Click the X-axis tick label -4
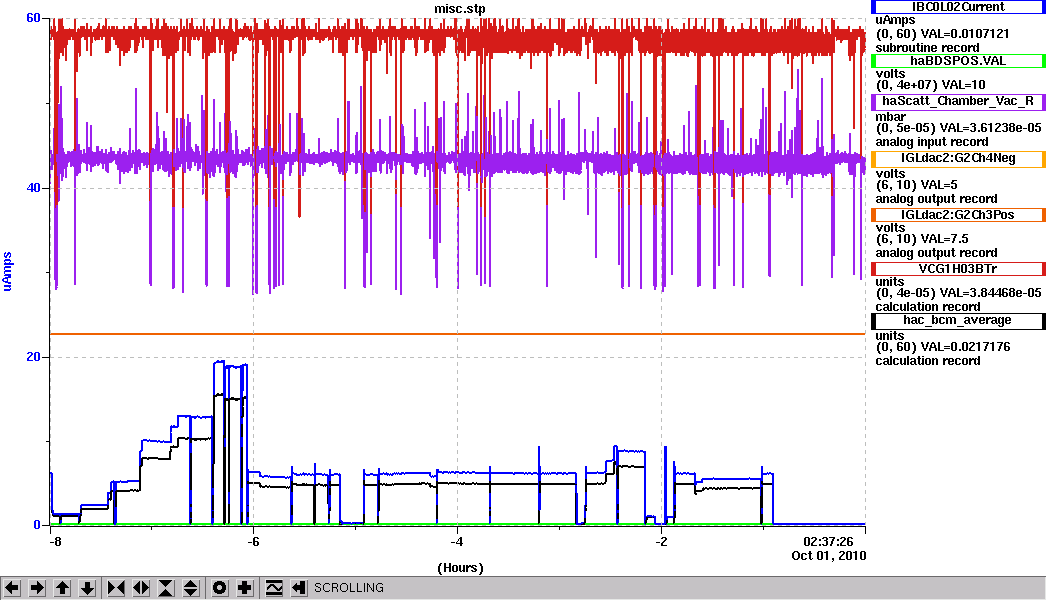This screenshot has height=600, width=1046. (457, 542)
